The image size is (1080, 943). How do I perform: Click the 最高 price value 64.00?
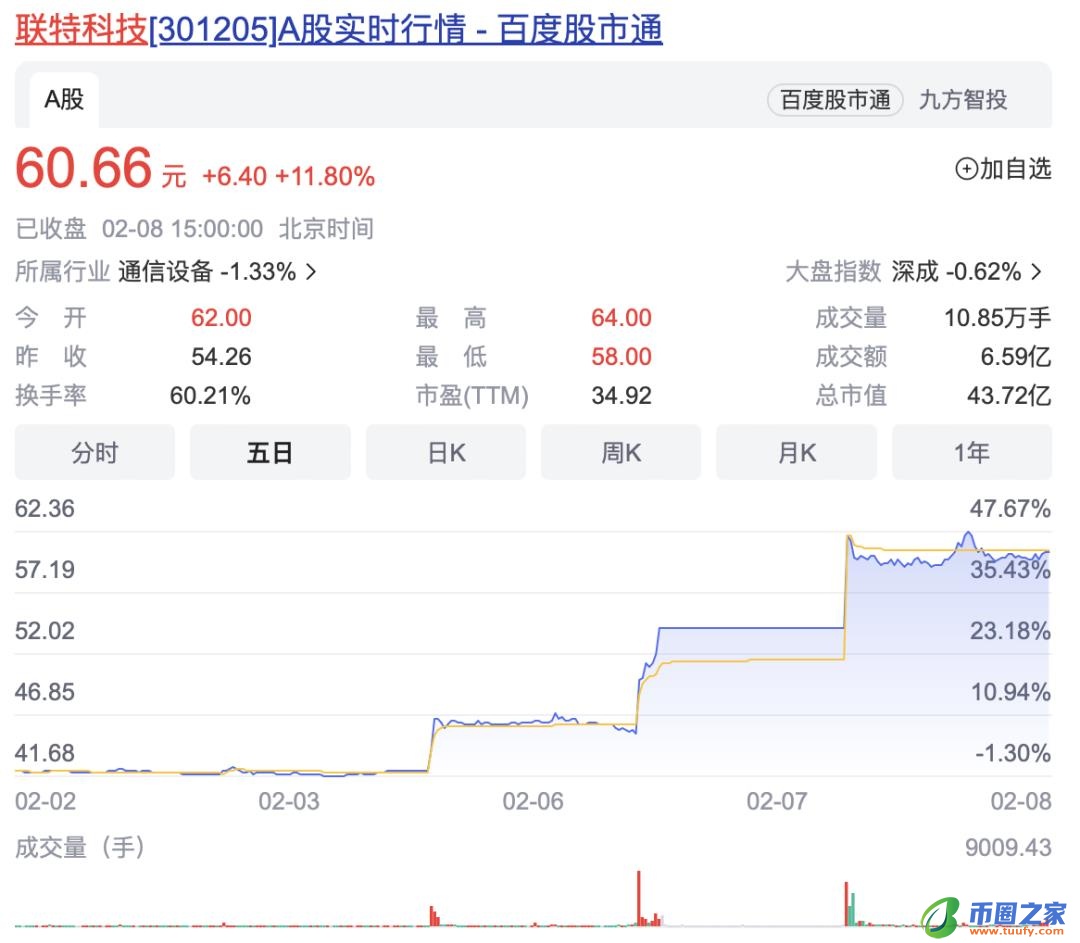point(622,317)
